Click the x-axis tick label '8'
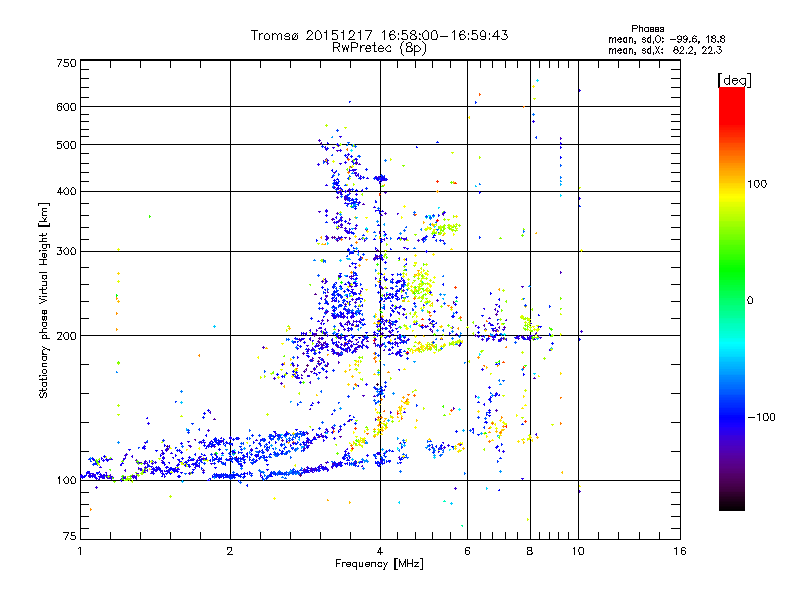 pos(530,551)
